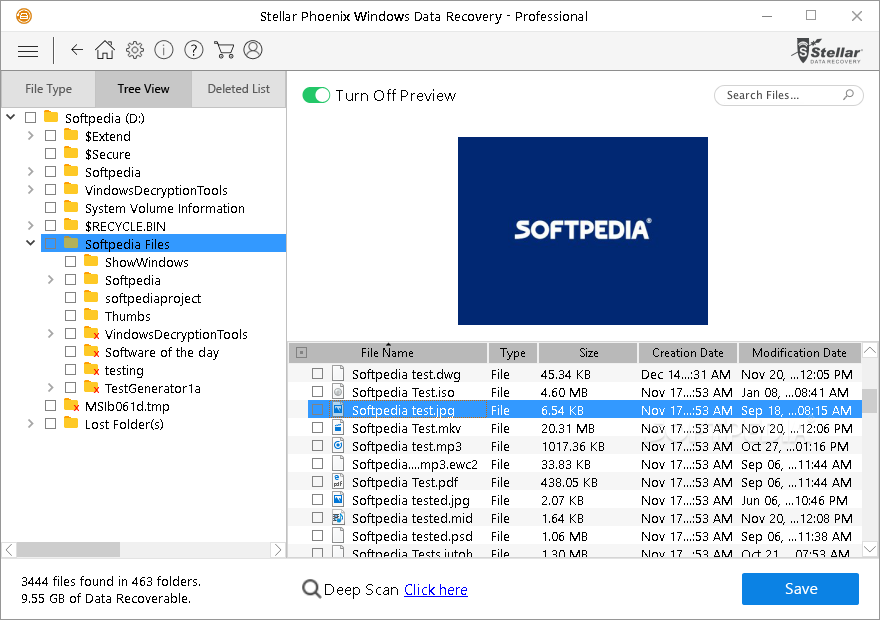
Task: Click the Softpedia Test.mkv file icon
Action: [338, 427]
